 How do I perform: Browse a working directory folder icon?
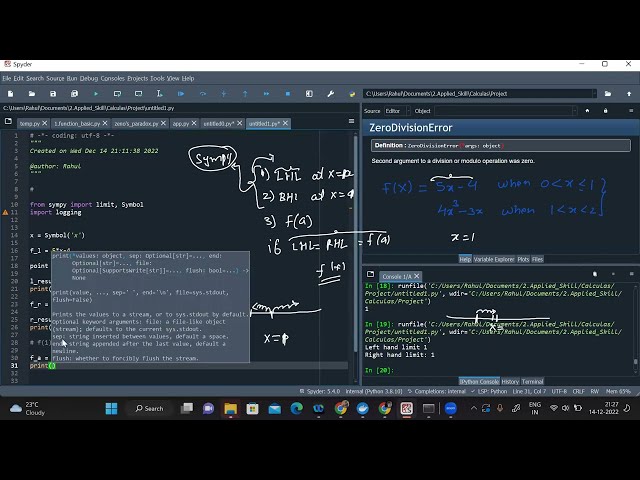(608, 94)
